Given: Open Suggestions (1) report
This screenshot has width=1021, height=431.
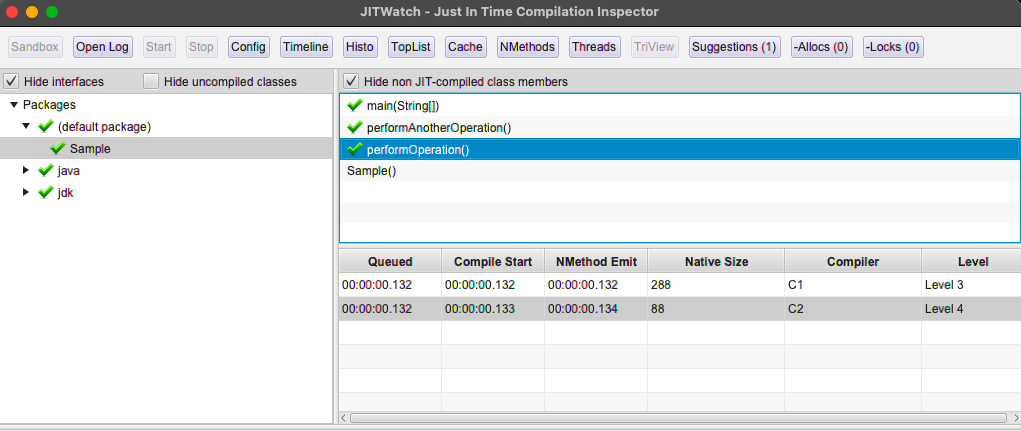Looking at the screenshot, I should click(734, 47).
